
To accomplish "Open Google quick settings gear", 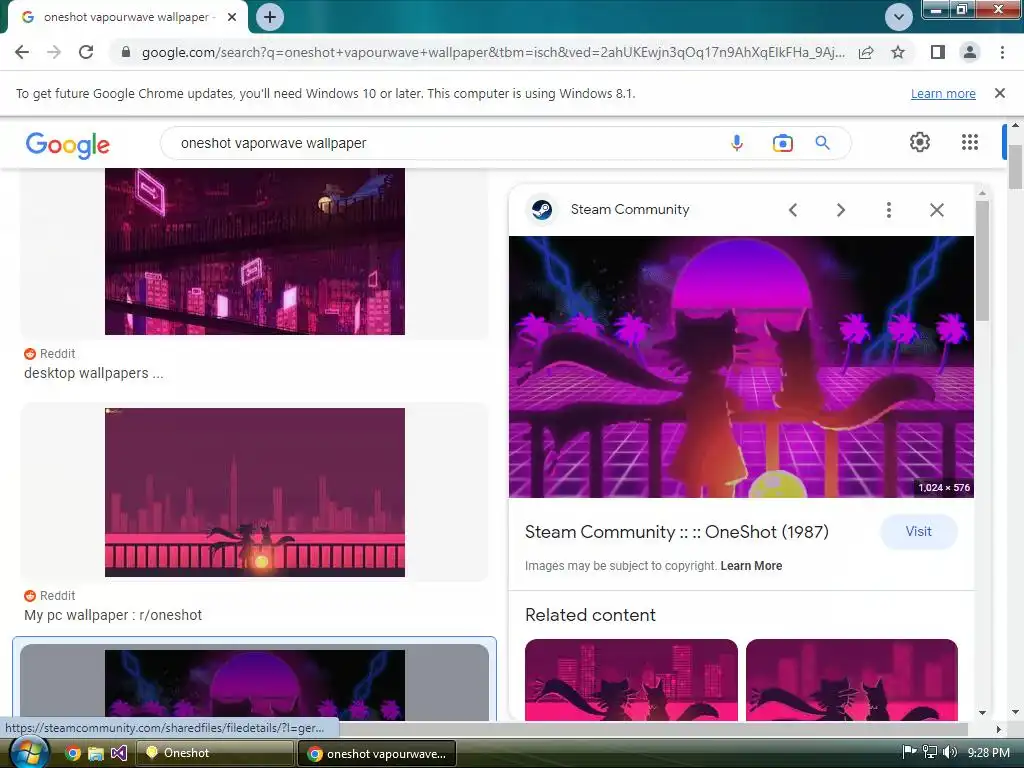I will (x=920, y=142).
